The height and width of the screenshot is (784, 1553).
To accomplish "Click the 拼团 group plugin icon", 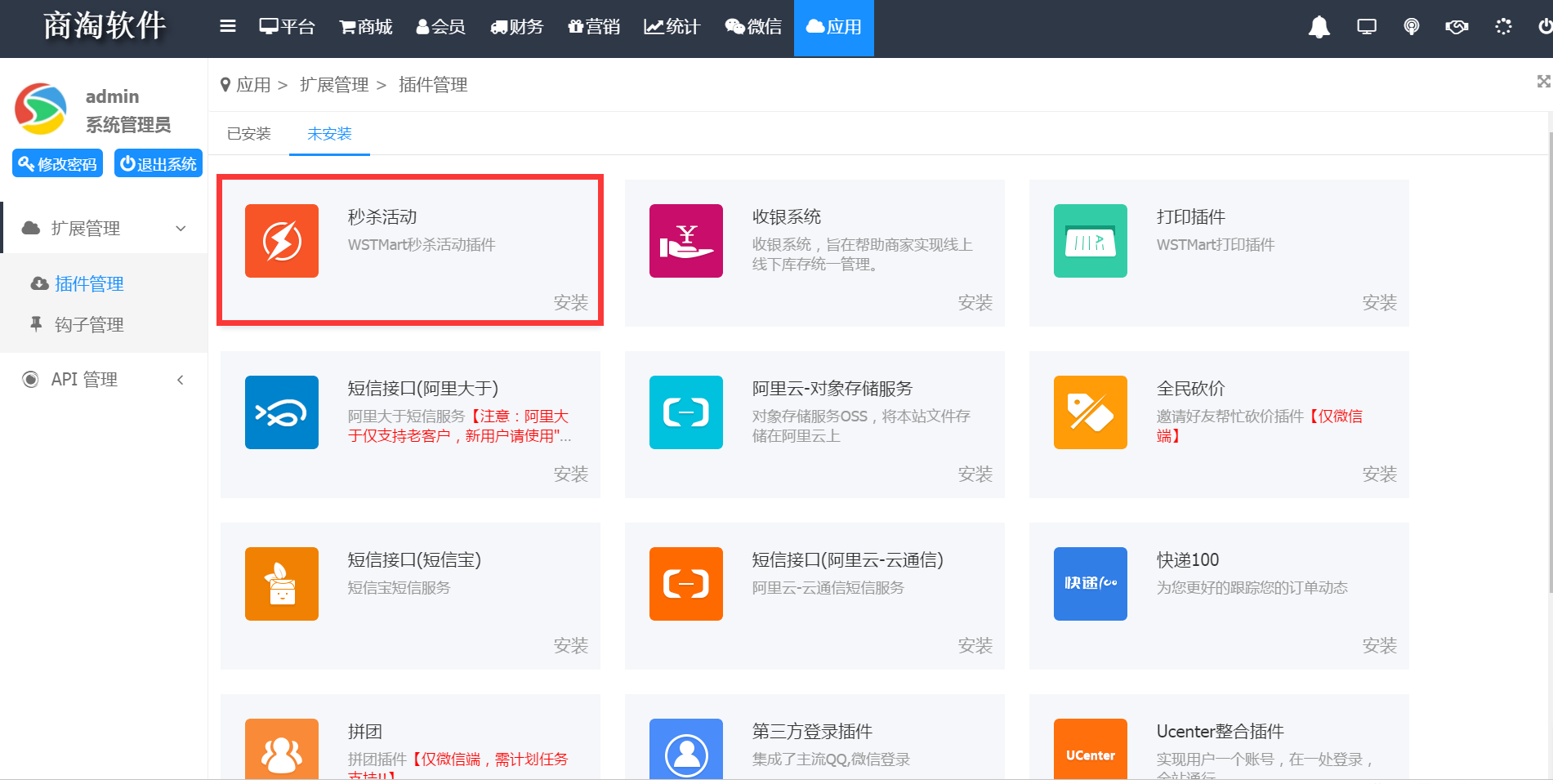I will (x=282, y=750).
